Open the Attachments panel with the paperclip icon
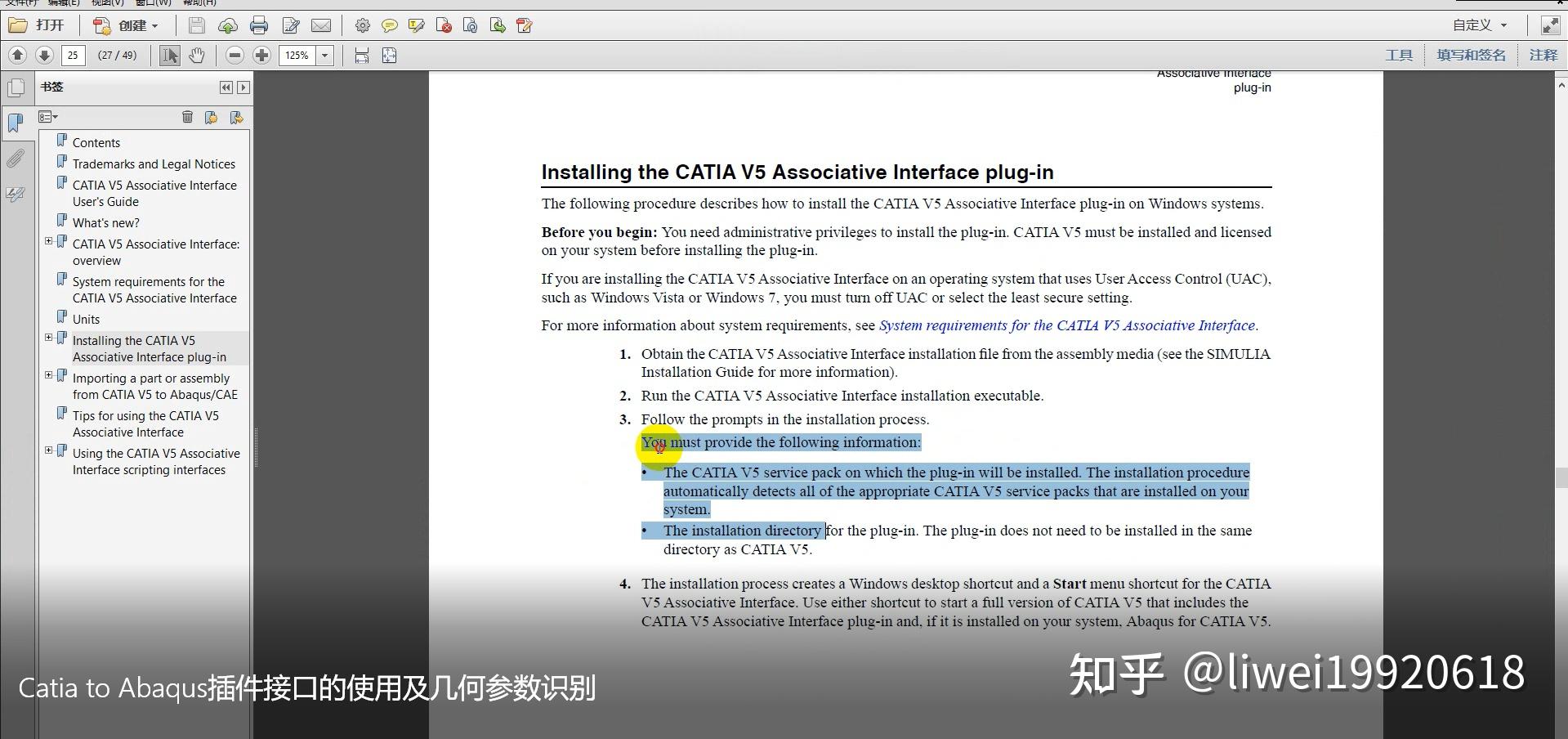This screenshot has width=1568, height=739. 16,158
